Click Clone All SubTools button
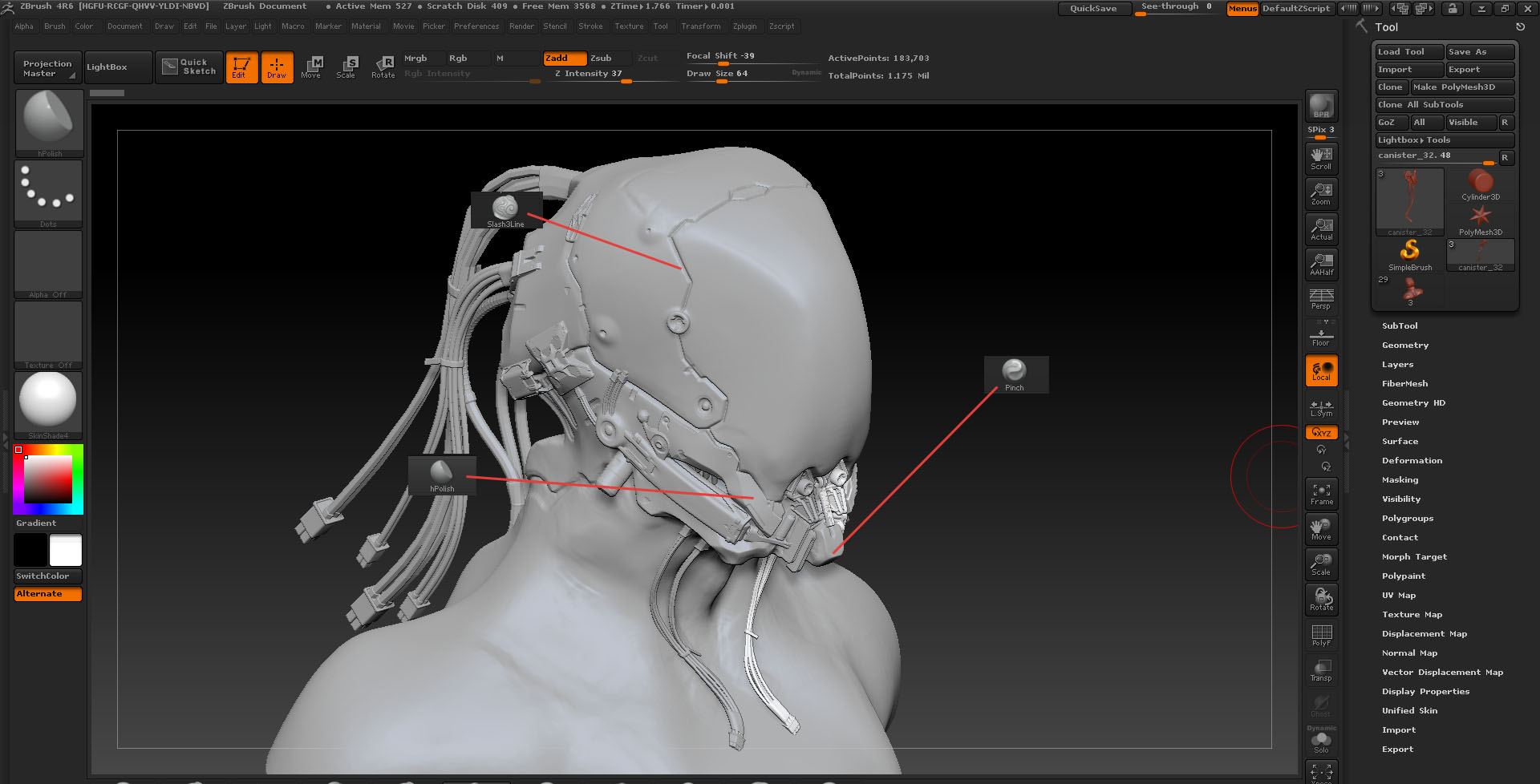This screenshot has height=784, width=1540. click(1445, 105)
